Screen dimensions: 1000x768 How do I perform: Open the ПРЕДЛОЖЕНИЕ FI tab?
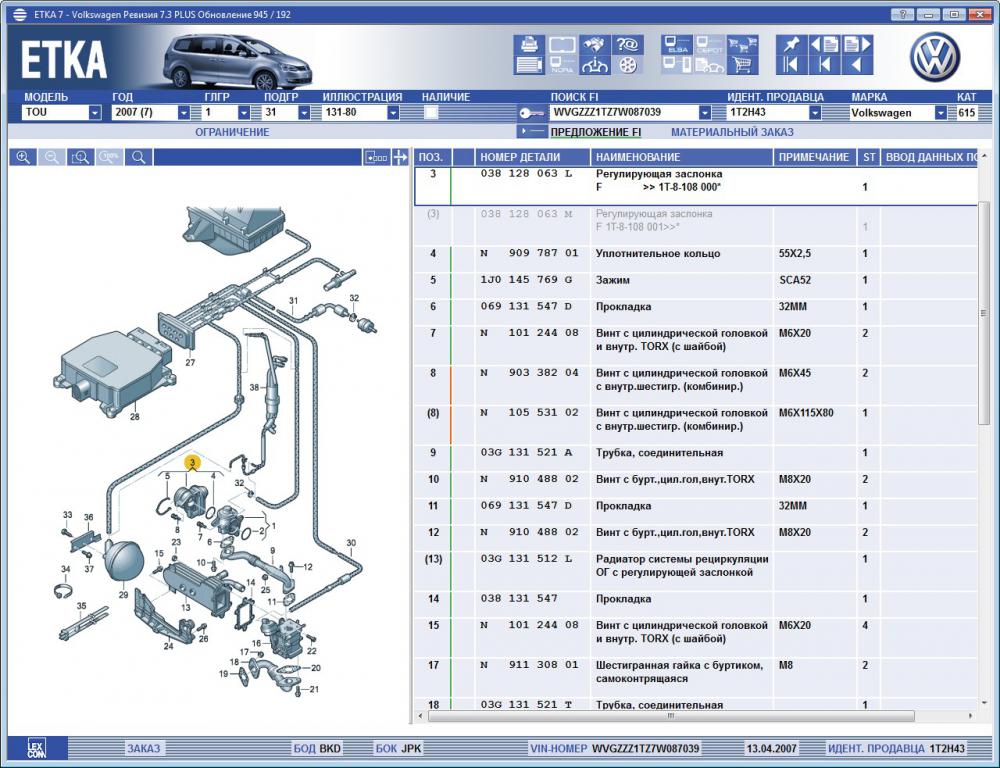(596, 132)
